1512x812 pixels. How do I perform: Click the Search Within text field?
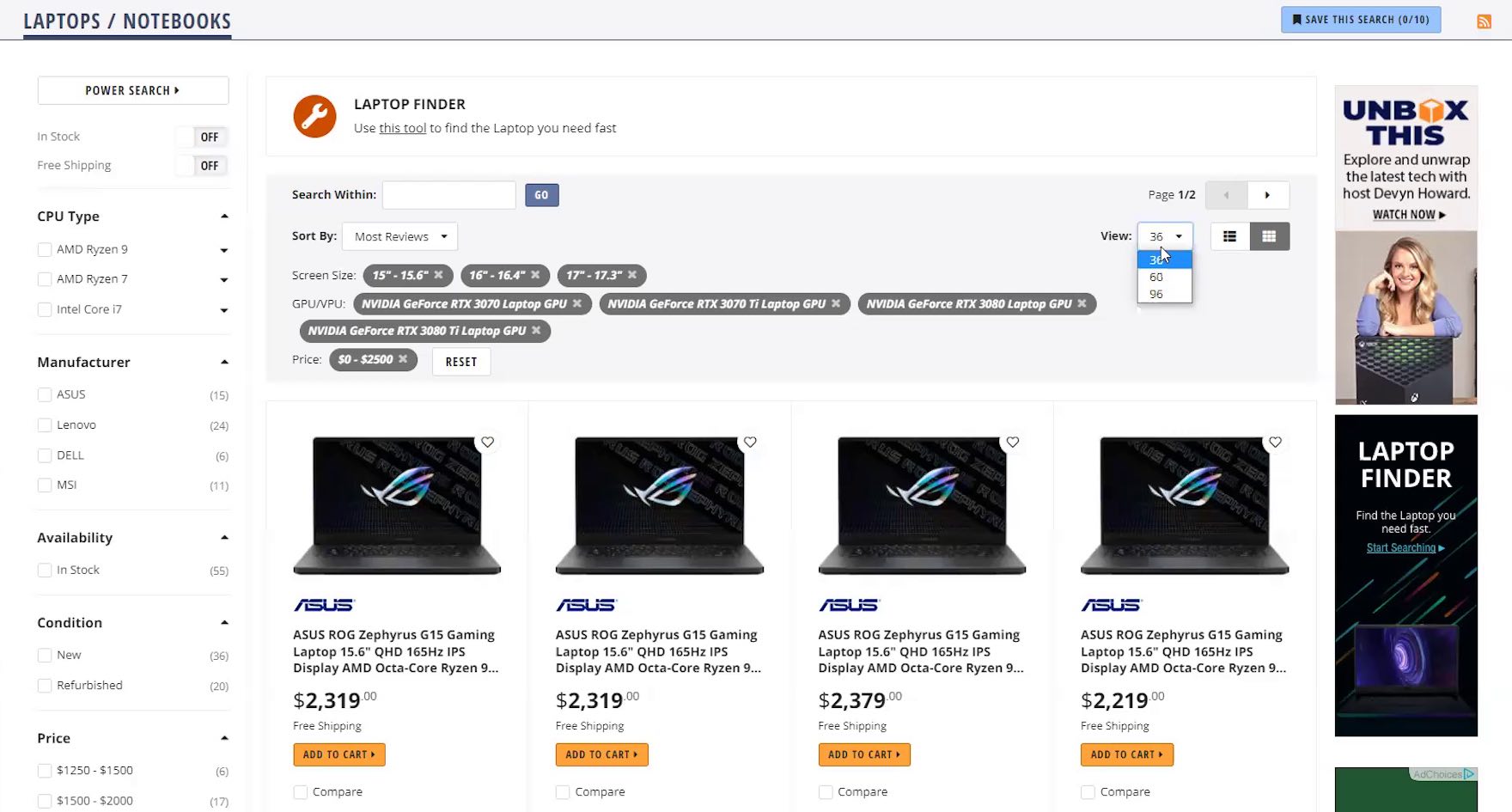coord(448,195)
